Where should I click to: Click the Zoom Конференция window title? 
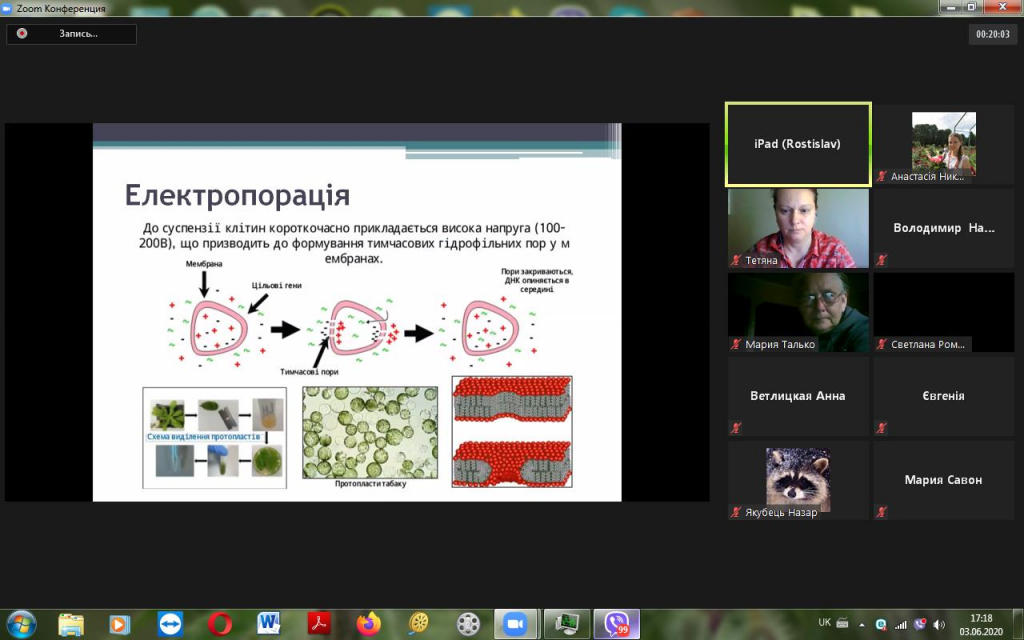click(61, 9)
